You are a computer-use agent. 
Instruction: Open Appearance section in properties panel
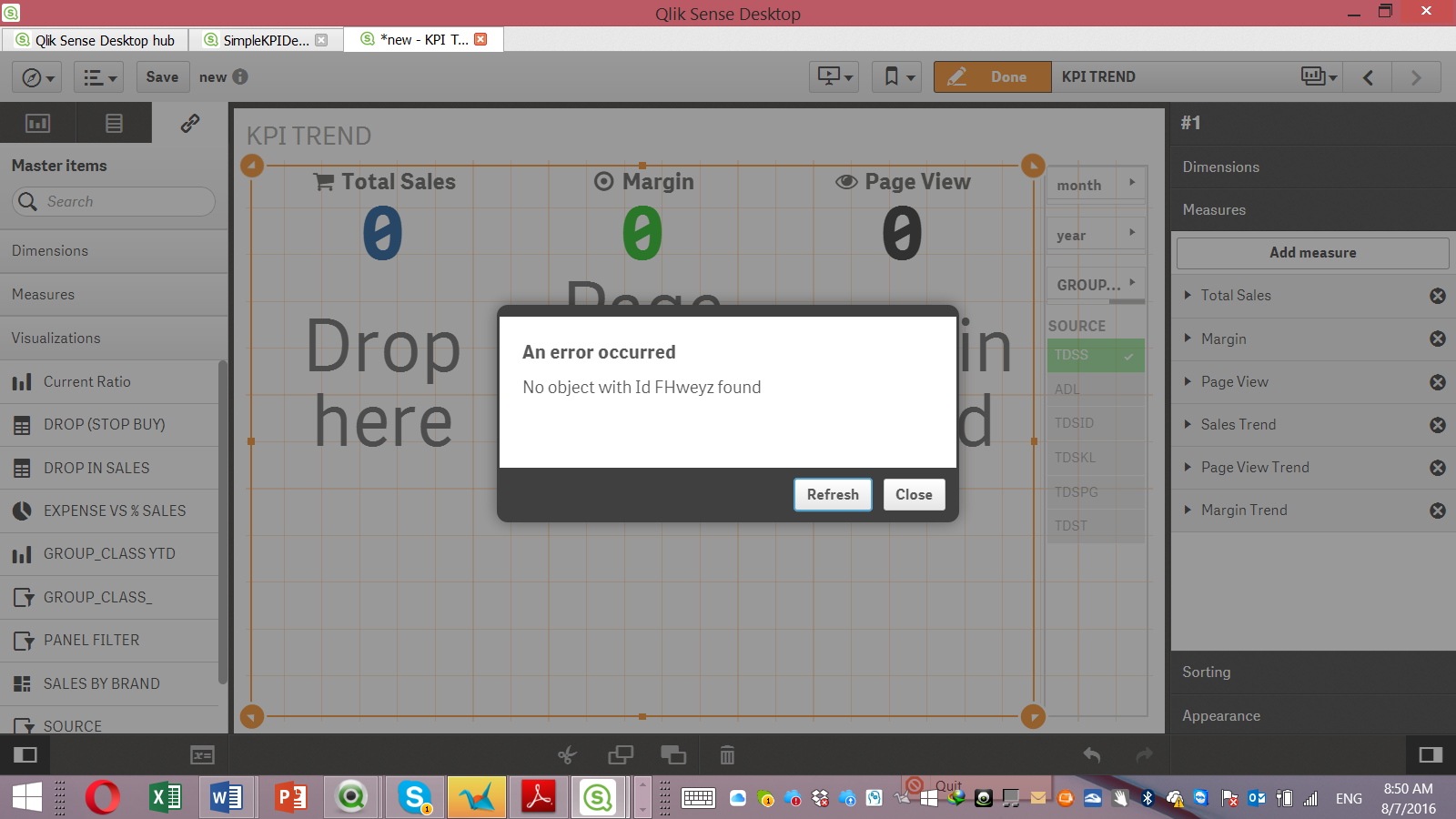pos(1313,716)
